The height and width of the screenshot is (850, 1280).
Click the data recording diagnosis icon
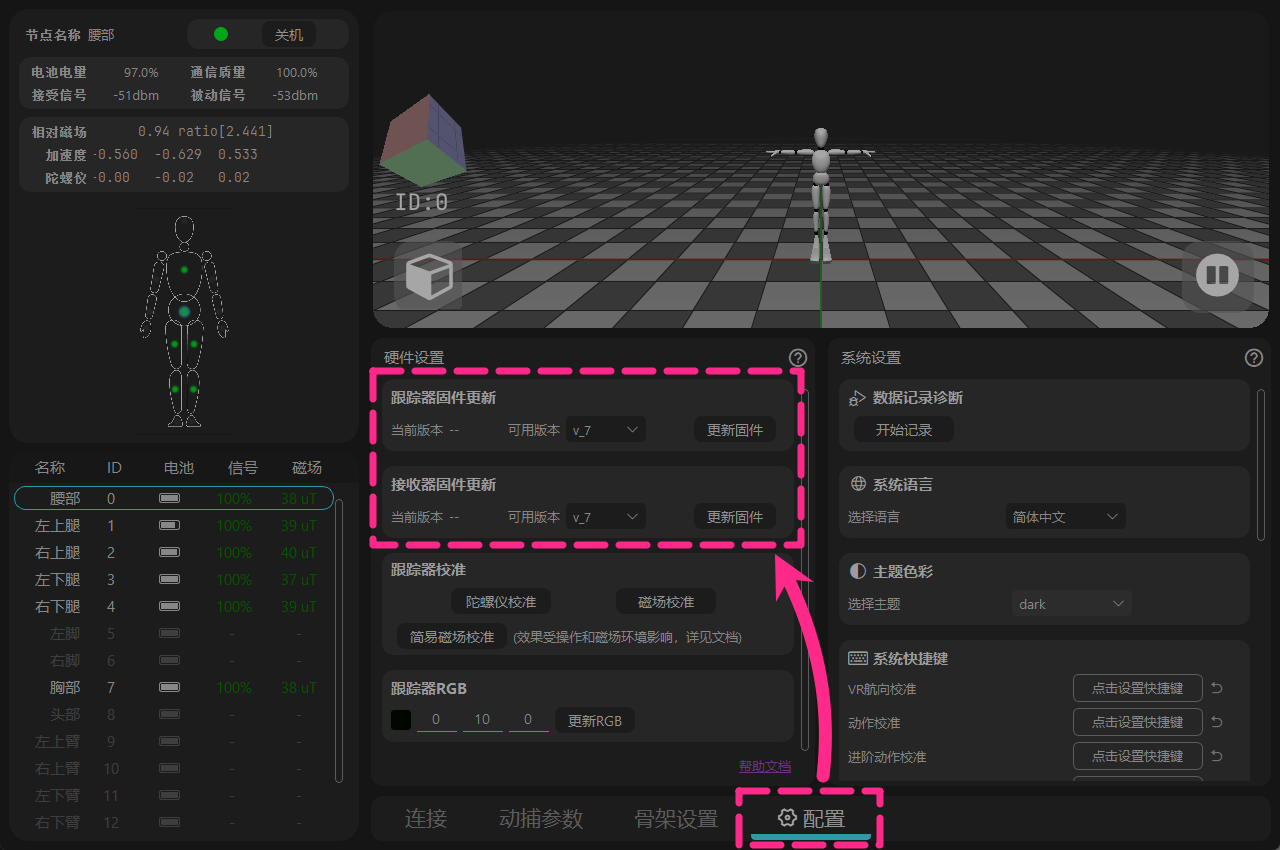[x=857, y=398]
